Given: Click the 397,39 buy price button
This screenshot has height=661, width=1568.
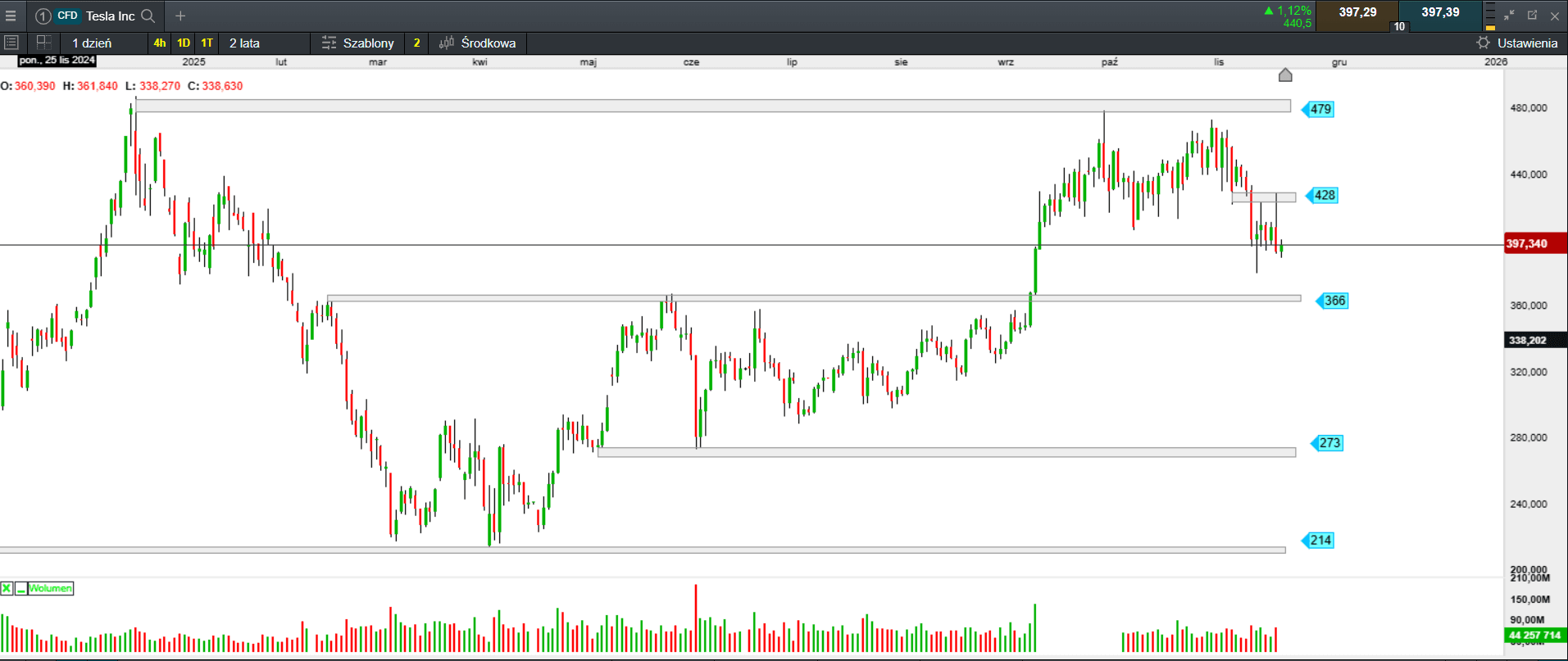Looking at the screenshot, I should (x=1439, y=12).
